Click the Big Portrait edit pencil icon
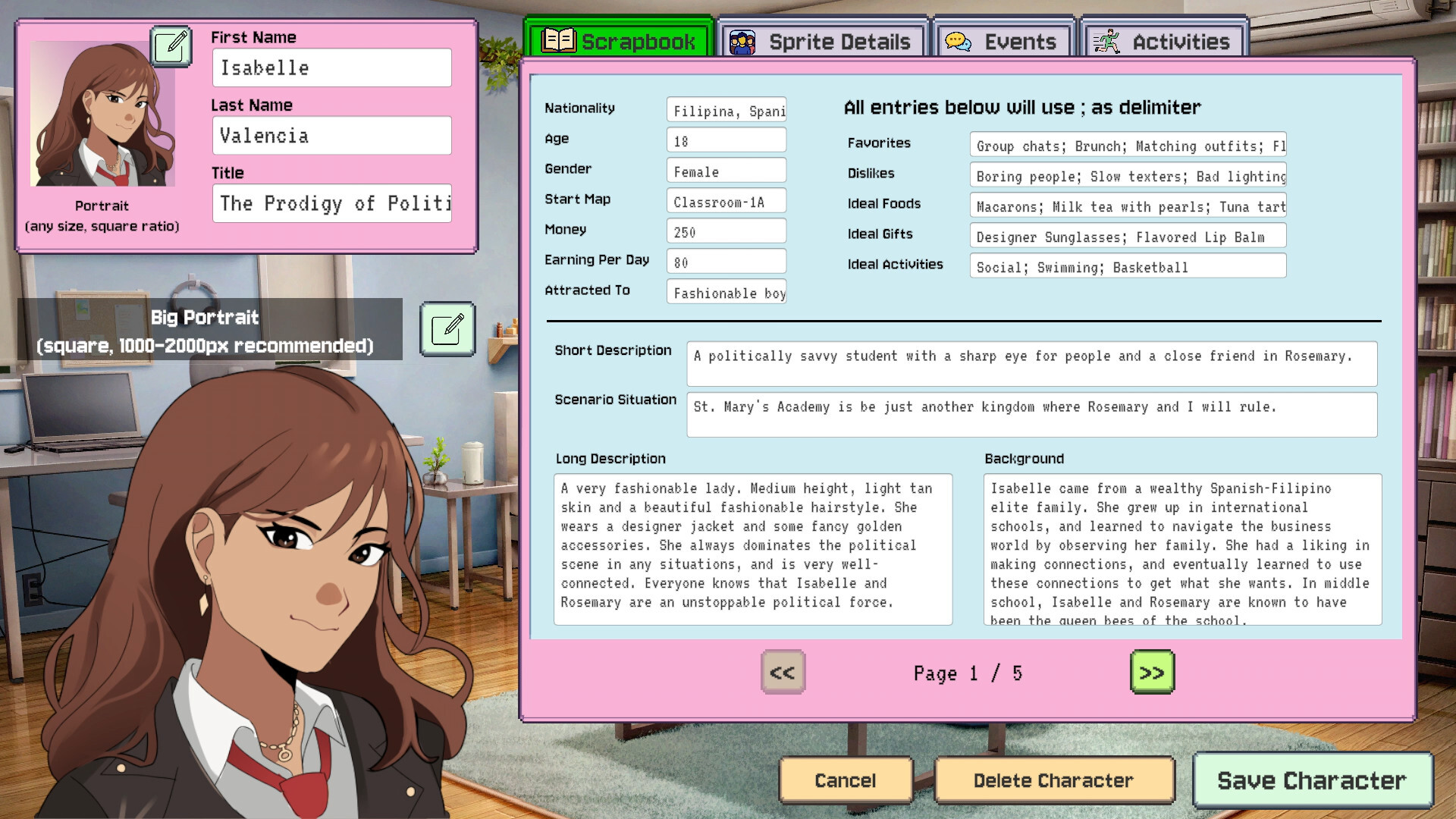1456x819 pixels. [447, 329]
